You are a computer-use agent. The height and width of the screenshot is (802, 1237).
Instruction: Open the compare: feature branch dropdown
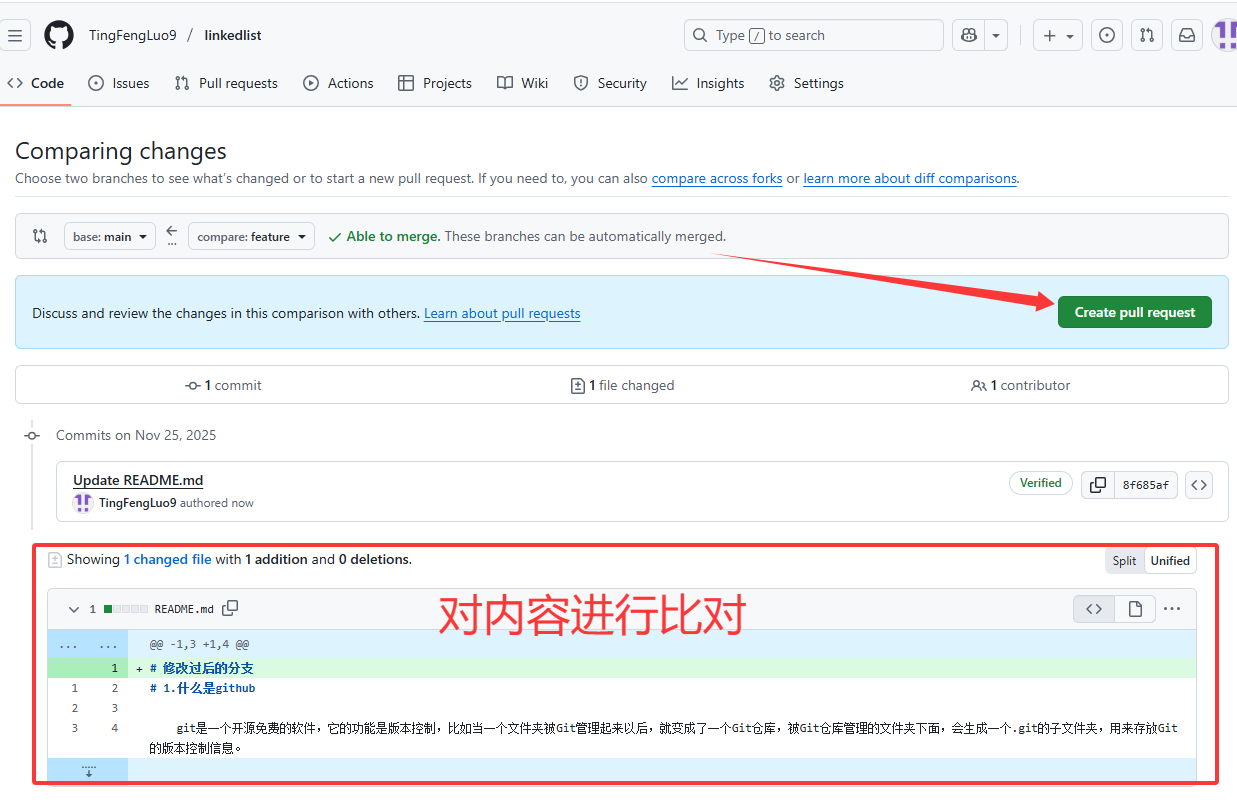pyautogui.click(x=251, y=237)
